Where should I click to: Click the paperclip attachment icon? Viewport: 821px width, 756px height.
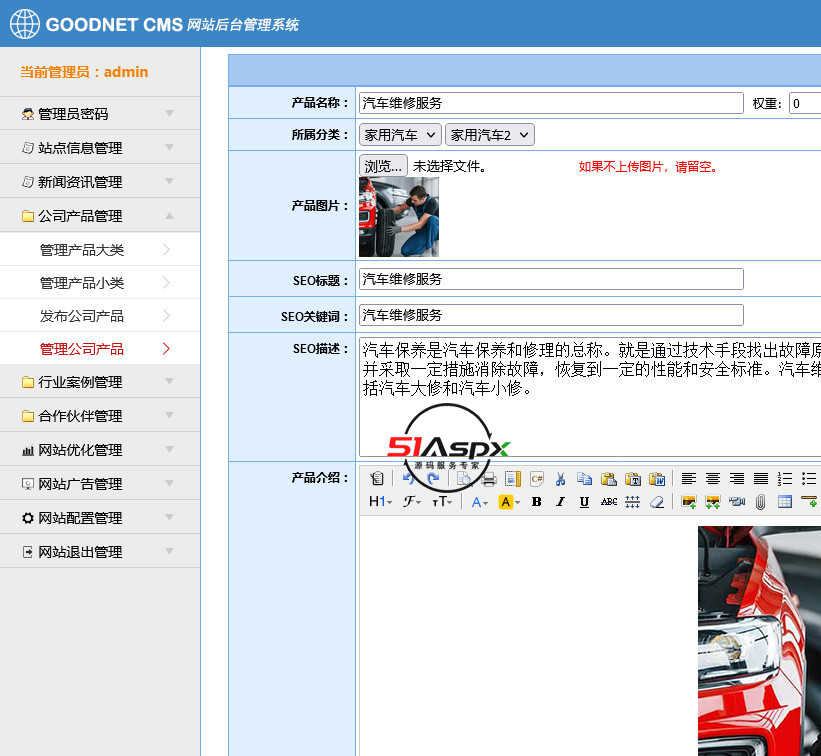point(760,503)
